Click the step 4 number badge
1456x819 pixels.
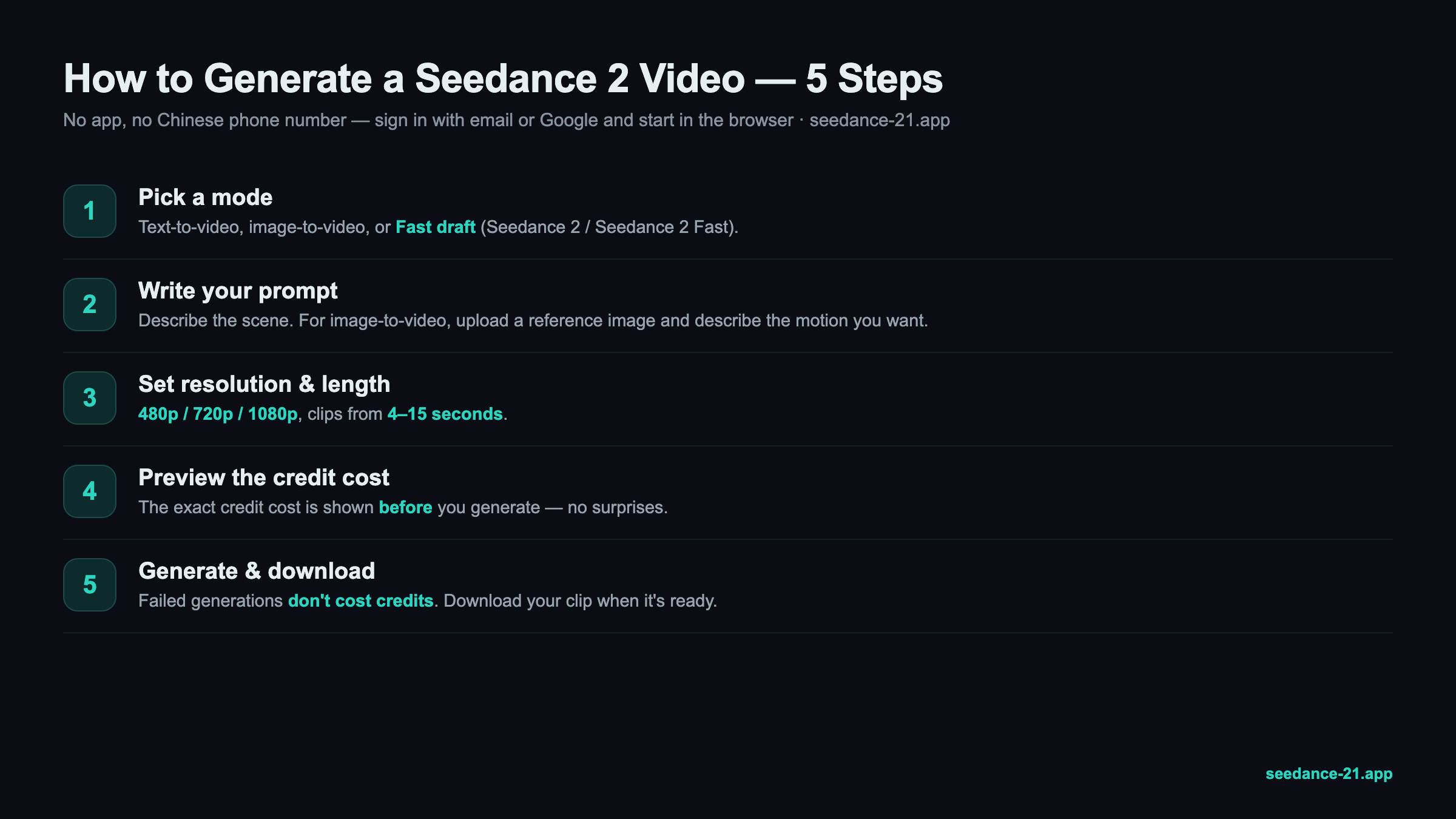(90, 491)
